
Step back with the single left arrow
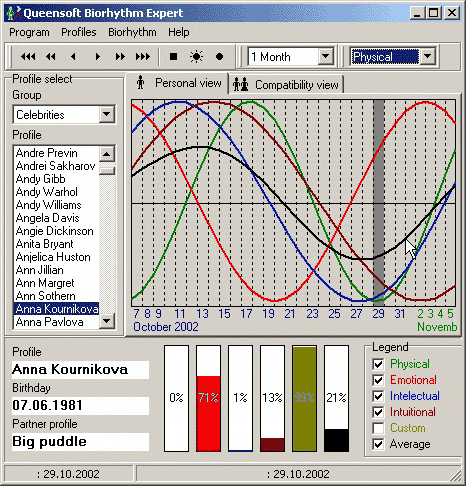pyautogui.click(x=73, y=57)
